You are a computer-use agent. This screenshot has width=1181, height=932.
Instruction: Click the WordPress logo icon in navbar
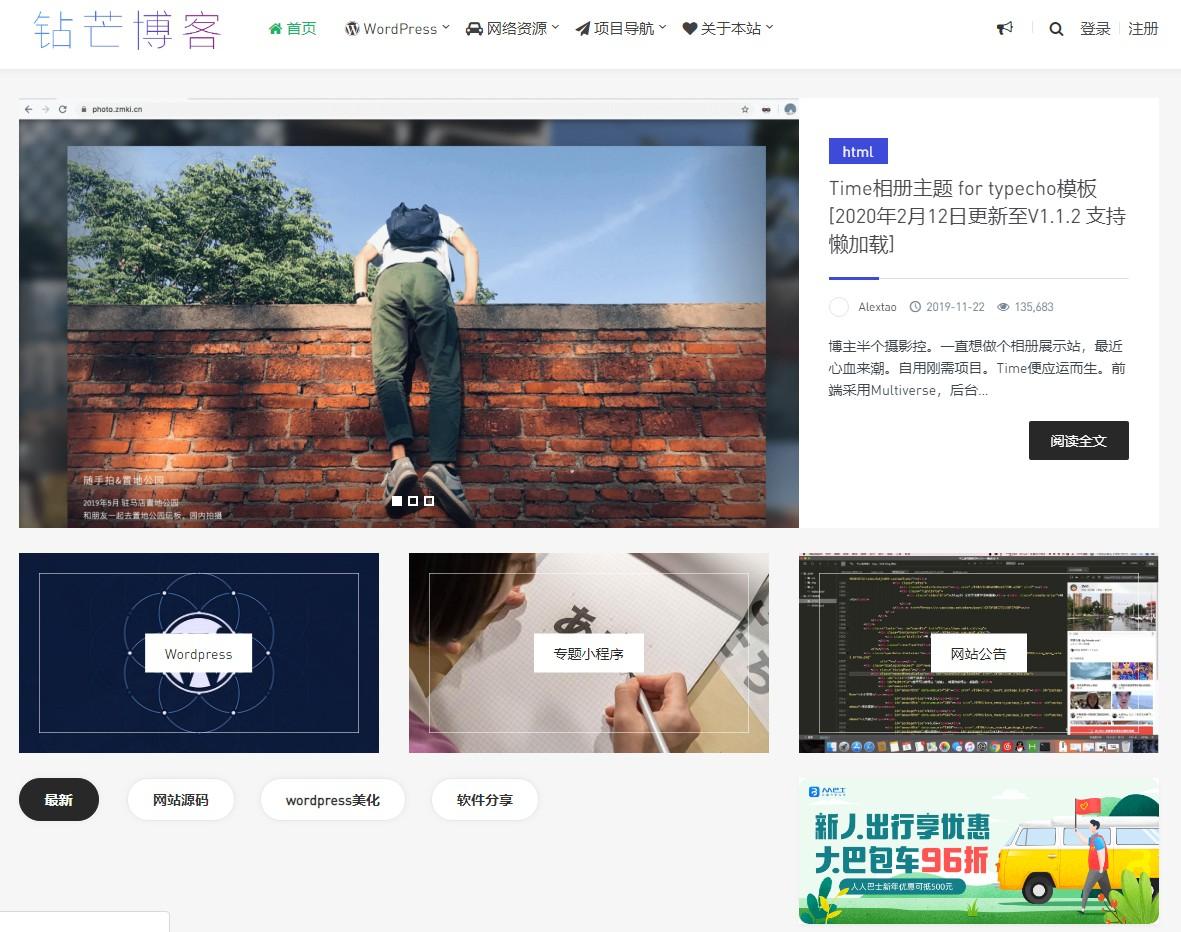[x=352, y=29]
